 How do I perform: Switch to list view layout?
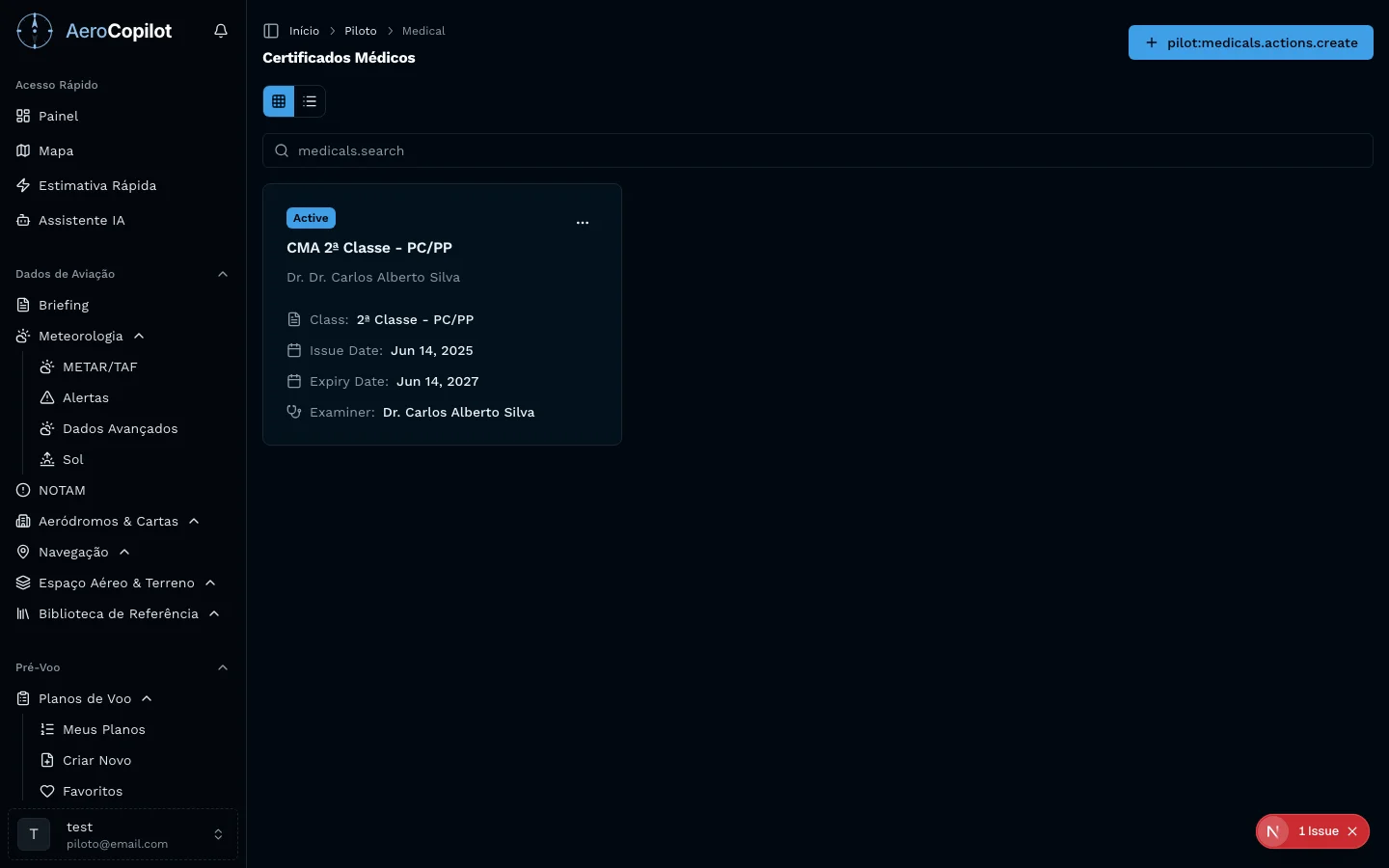[x=310, y=101]
